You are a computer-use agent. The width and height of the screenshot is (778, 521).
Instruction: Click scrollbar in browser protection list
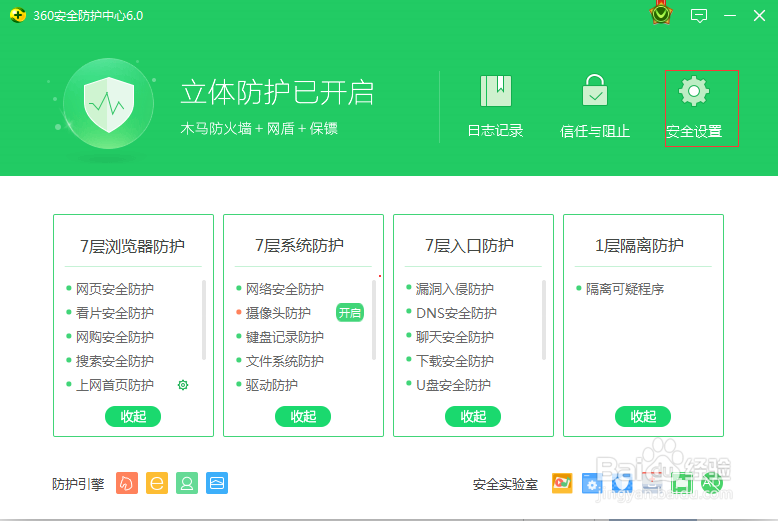(204, 320)
